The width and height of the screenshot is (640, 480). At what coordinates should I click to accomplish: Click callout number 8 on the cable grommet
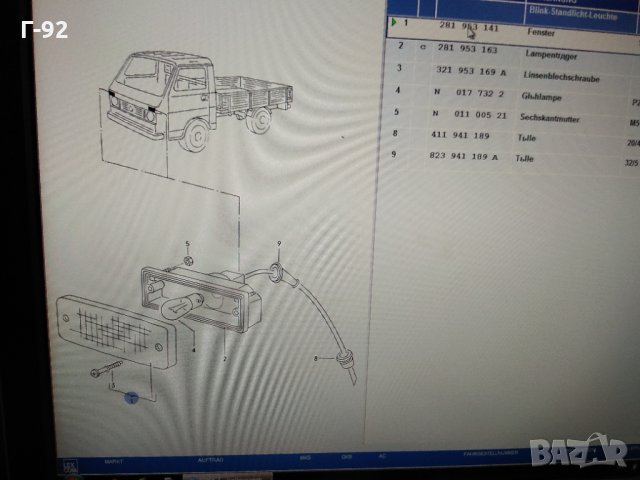(x=314, y=358)
